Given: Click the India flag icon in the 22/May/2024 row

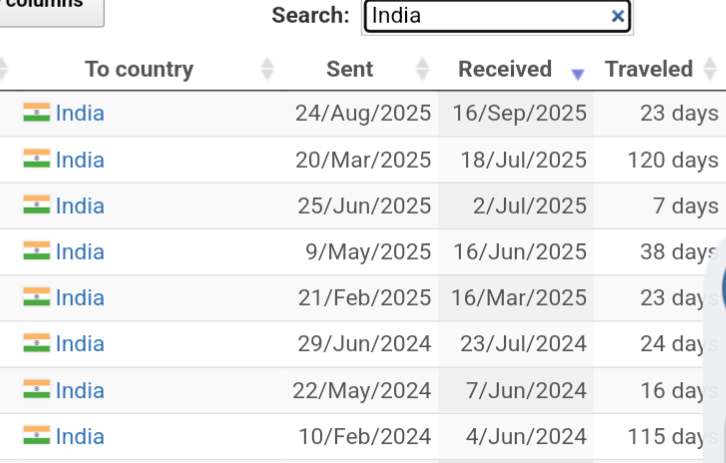Looking at the screenshot, I should pyautogui.click(x=37, y=389).
